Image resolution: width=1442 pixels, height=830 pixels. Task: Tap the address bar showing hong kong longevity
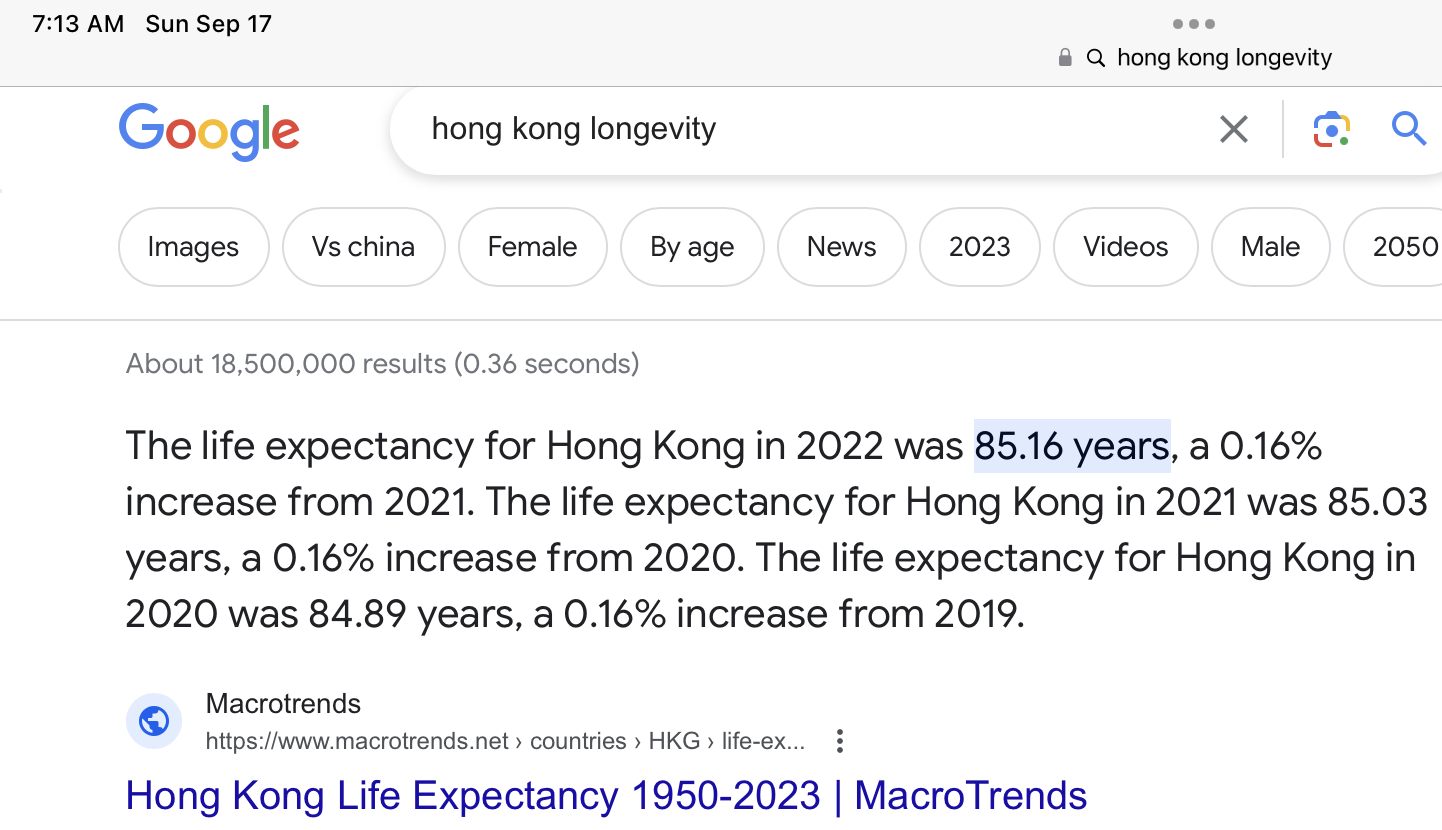(1223, 58)
